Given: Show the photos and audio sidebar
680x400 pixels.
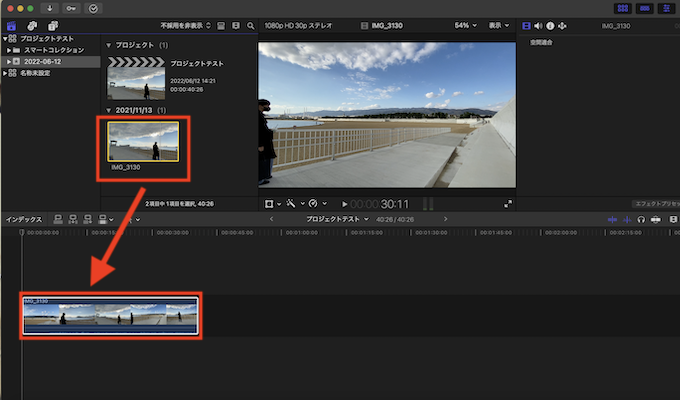Looking at the screenshot, I should click(34, 25).
